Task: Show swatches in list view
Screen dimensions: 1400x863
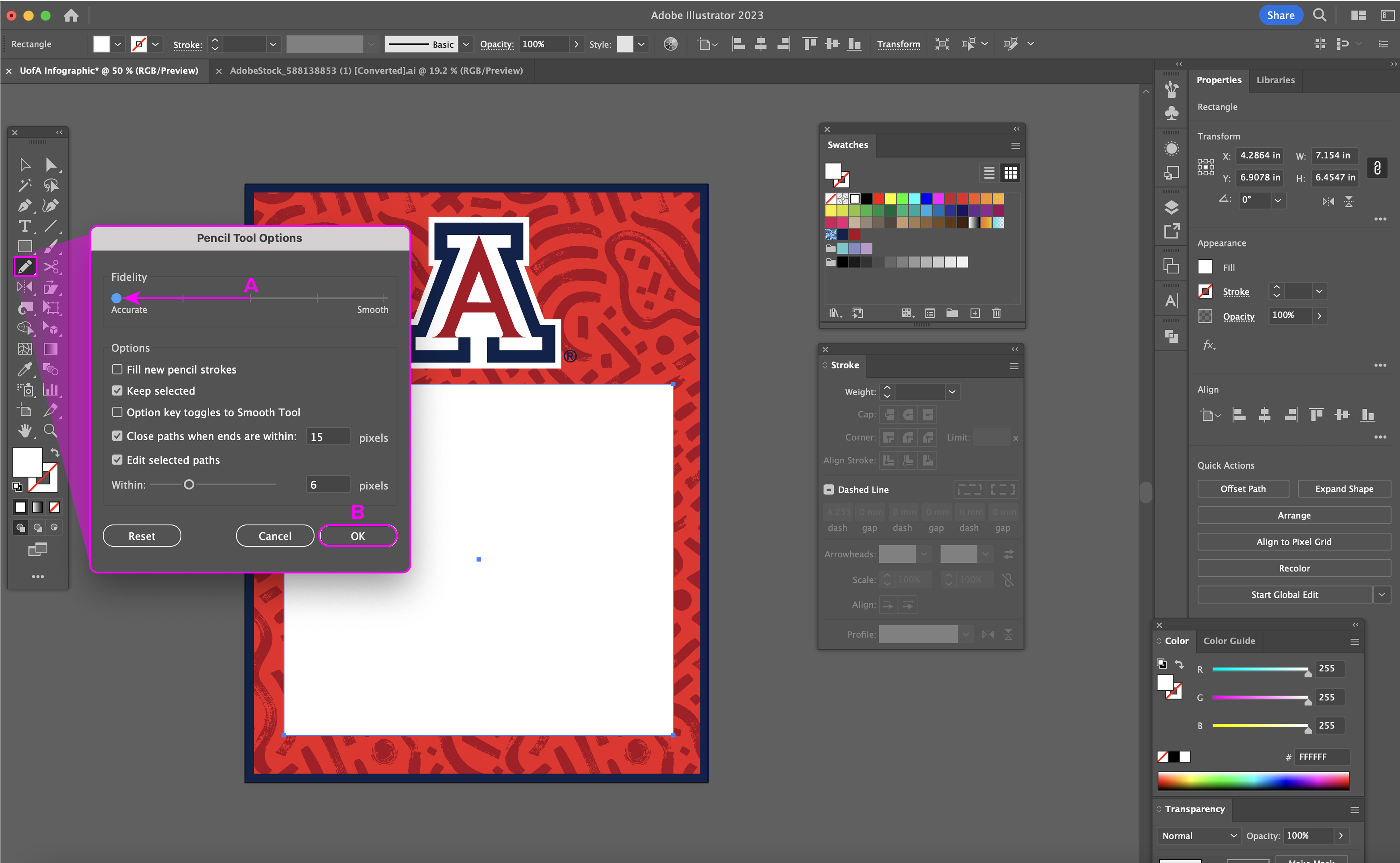Action: pos(989,173)
